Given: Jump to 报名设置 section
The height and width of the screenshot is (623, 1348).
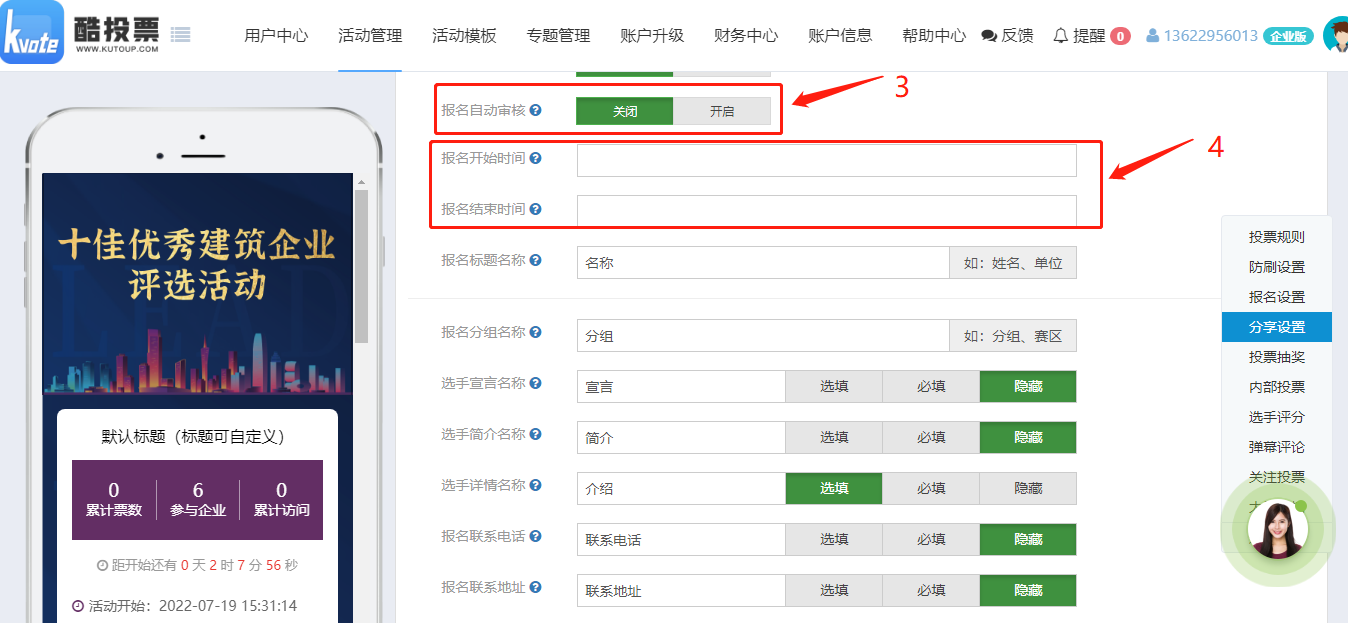Looking at the screenshot, I should (1277, 297).
